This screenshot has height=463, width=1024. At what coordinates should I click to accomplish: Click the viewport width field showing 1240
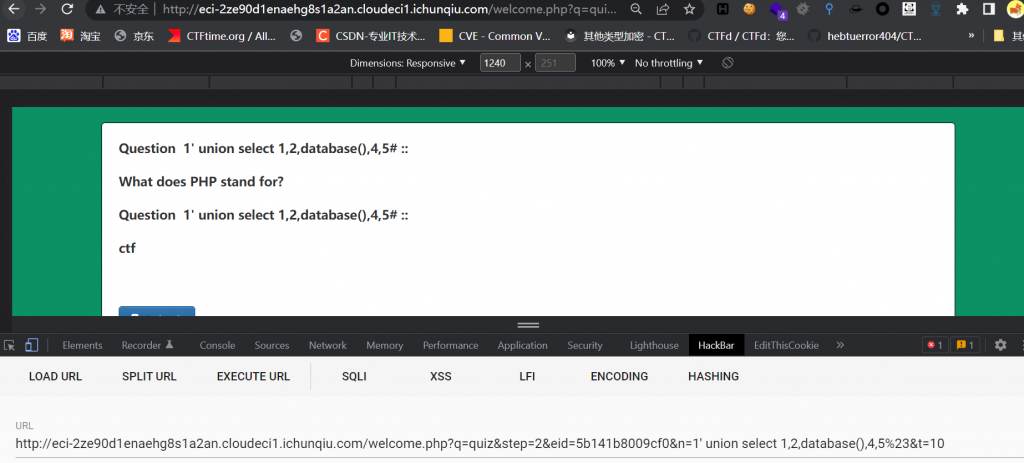499,63
